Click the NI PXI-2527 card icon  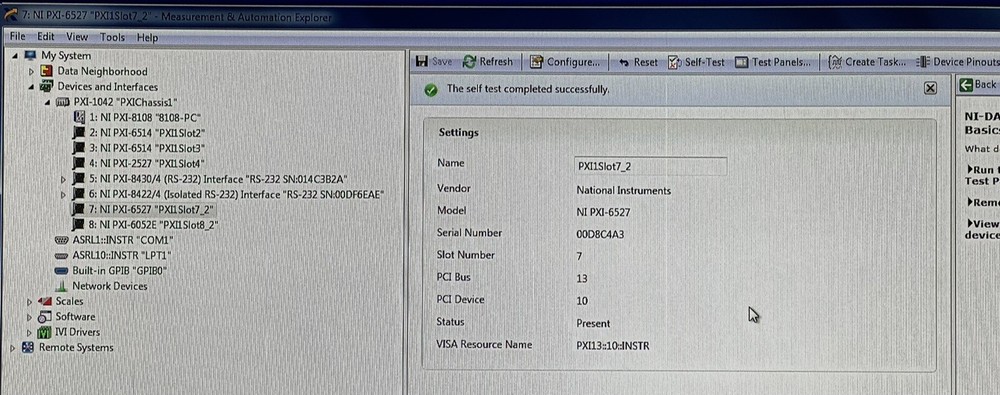[78, 163]
